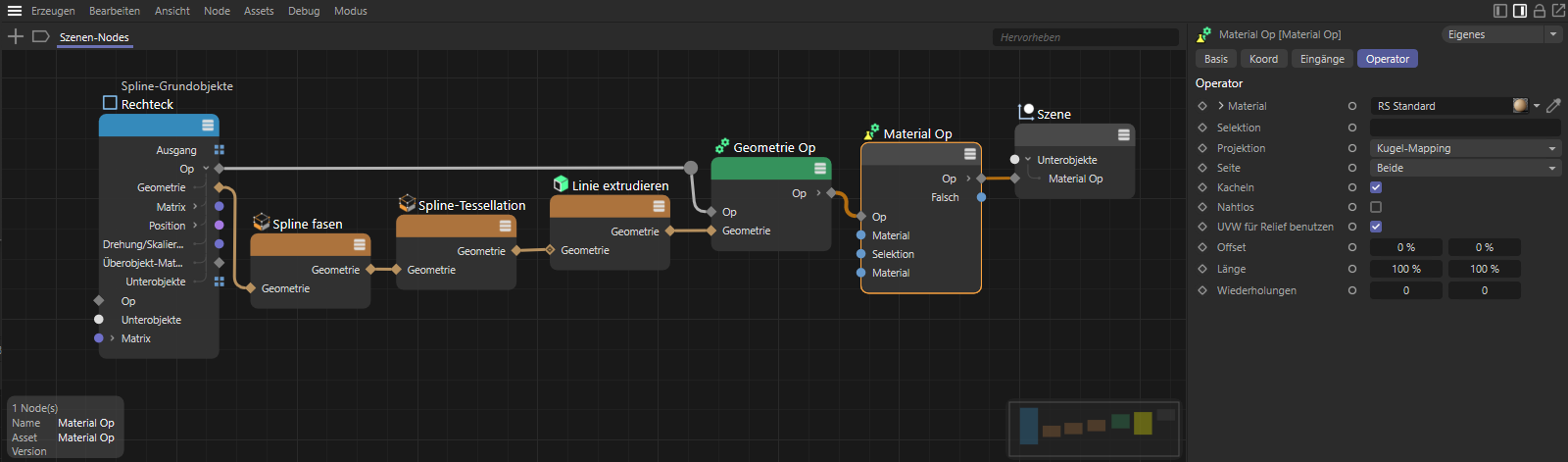Click the hamburger menu icon in the menu bar
Viewport: 1568px width, 462px height.
pyautogui.click(x=14, y=11)
